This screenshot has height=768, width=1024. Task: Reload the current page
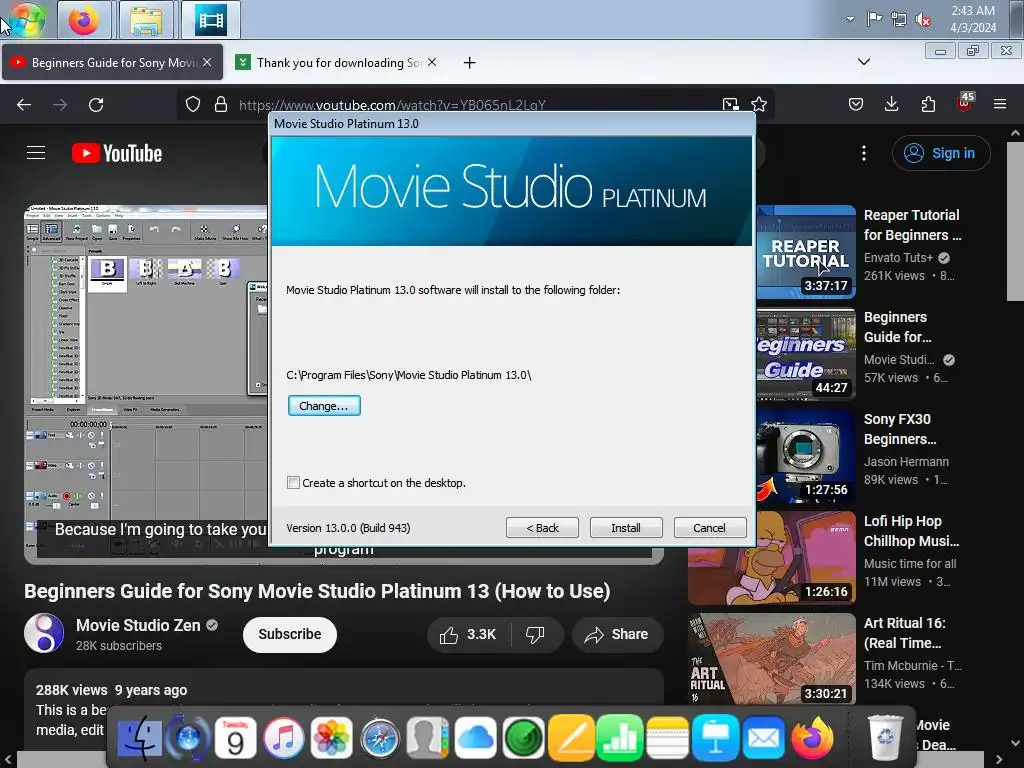click(96, 104)
